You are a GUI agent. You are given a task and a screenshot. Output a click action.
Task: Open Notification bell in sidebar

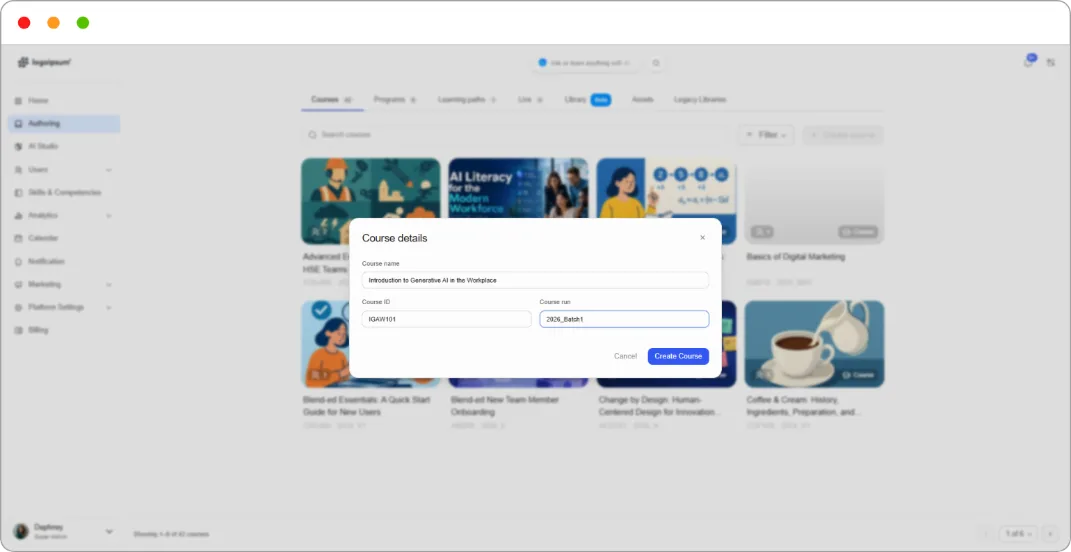[18, 262]
